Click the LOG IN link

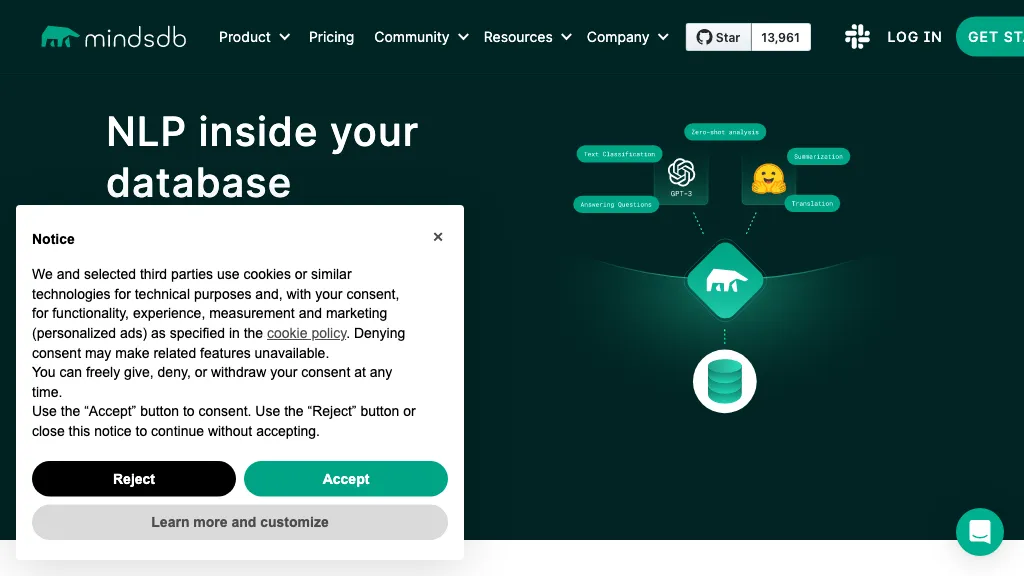click(914, 37)
